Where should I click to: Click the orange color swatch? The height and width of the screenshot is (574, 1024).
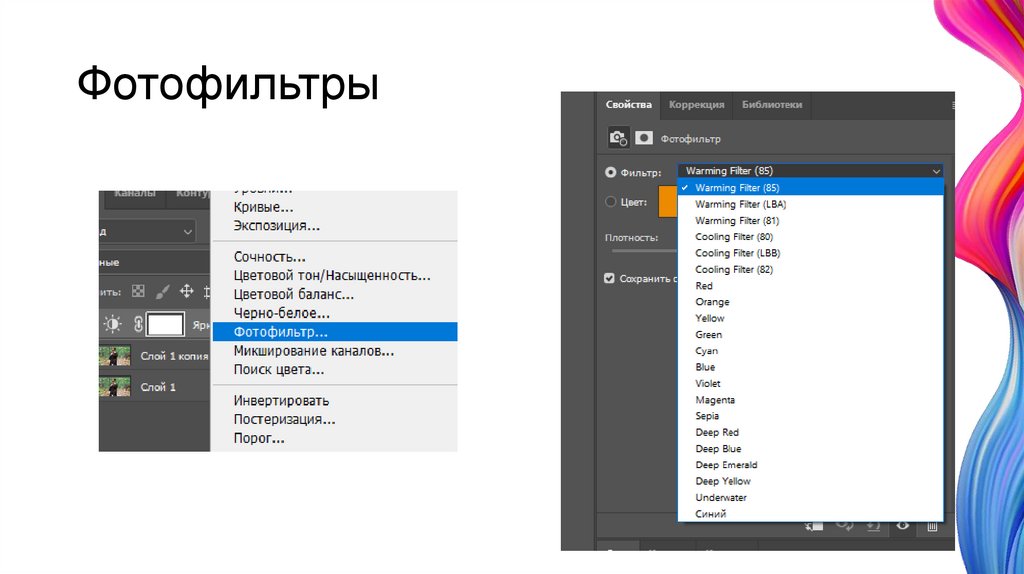click(x=667, y=202)
